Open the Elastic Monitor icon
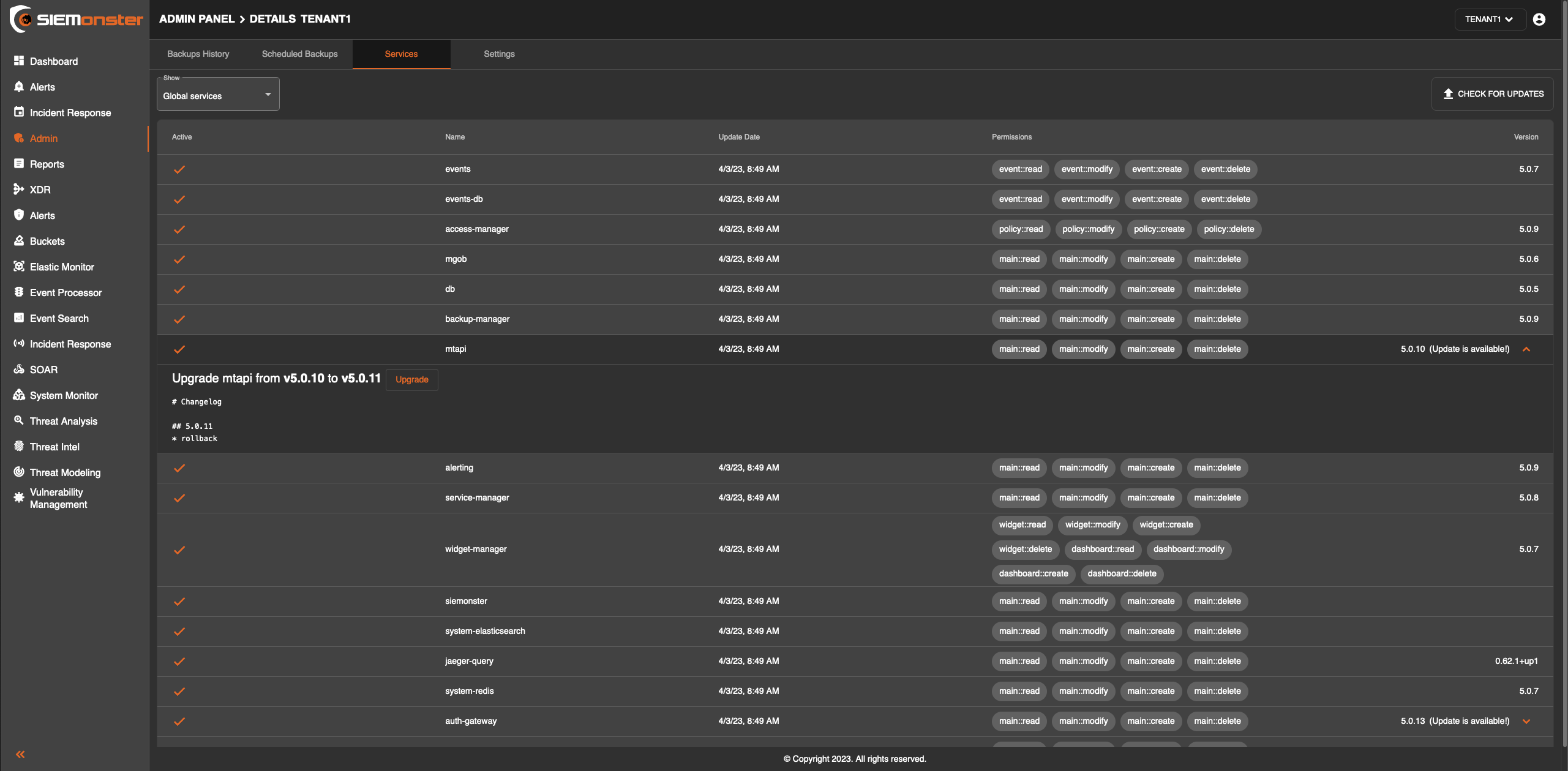1568x771 pixels. [19, 267]
